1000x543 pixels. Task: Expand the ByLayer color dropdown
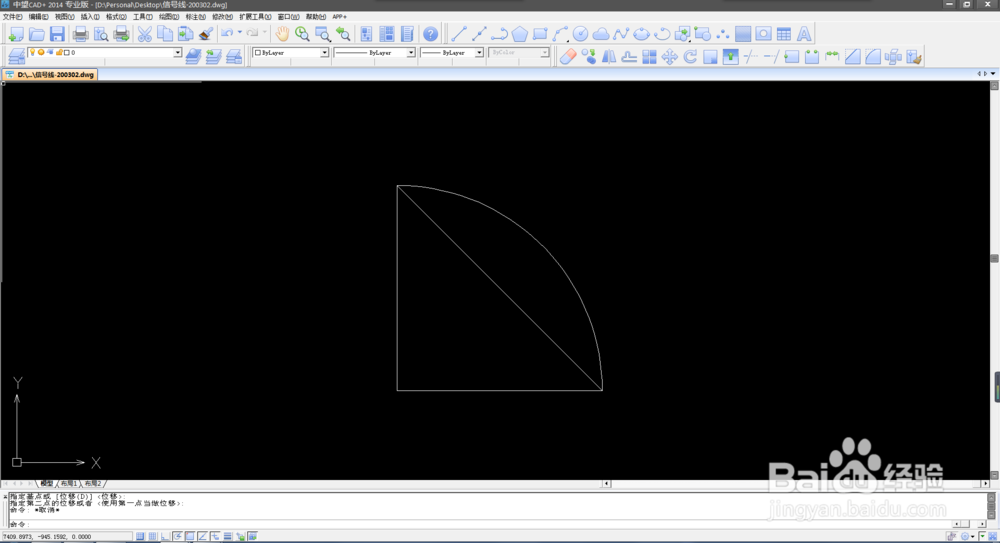pos(324,53)
